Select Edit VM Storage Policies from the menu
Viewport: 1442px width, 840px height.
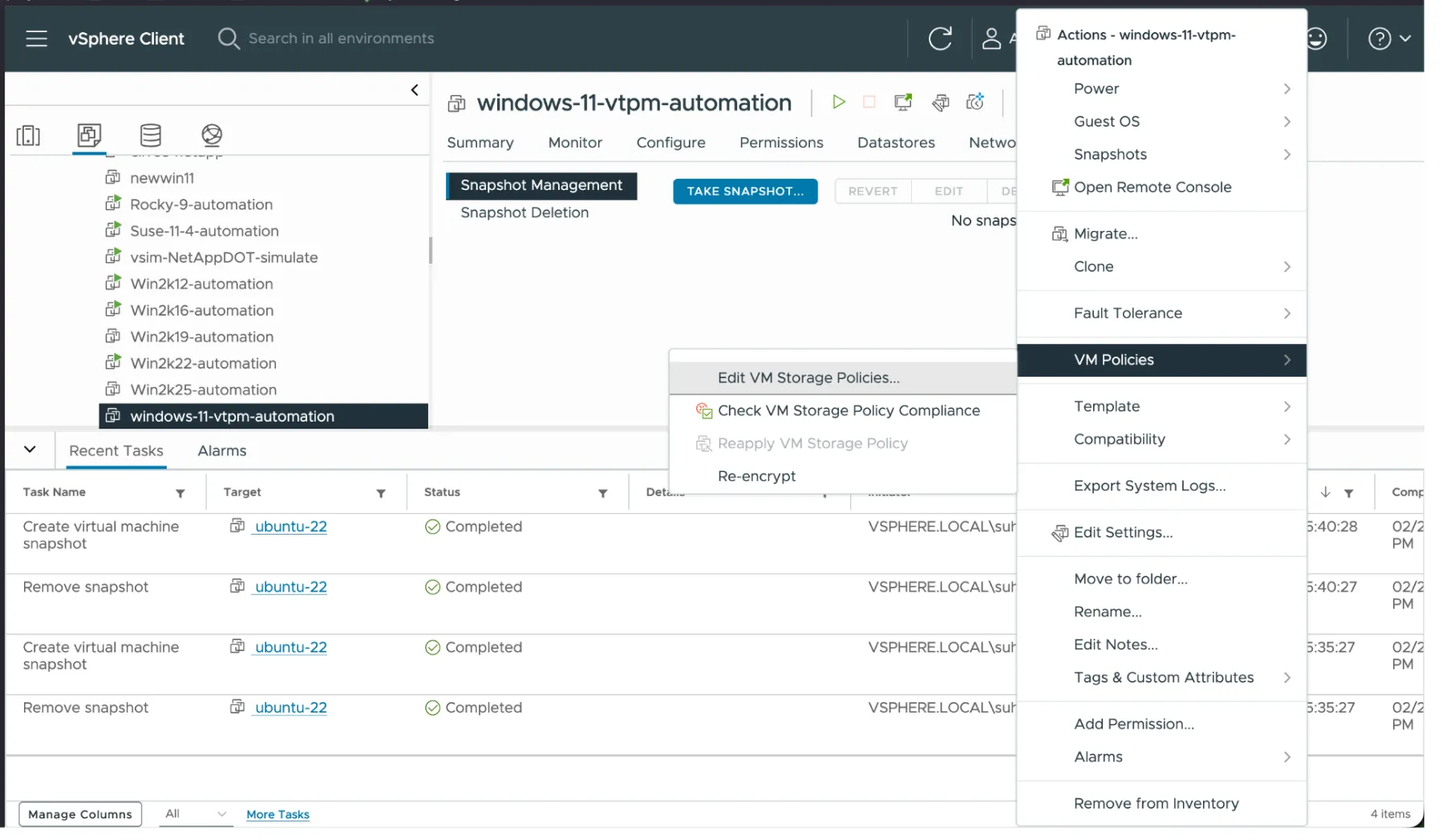point(808,378)
